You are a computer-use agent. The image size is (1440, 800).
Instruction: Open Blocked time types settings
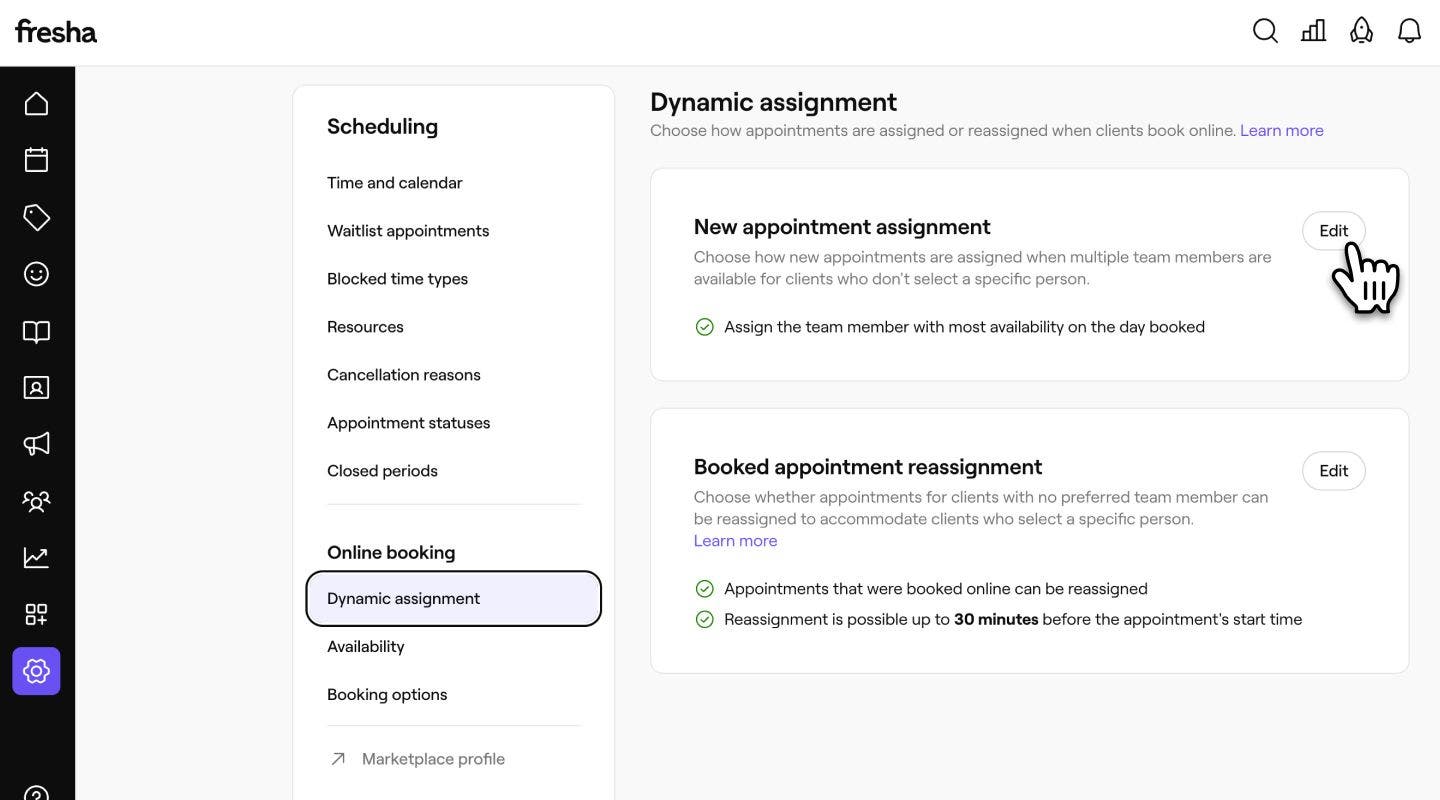tap(397, 279)
